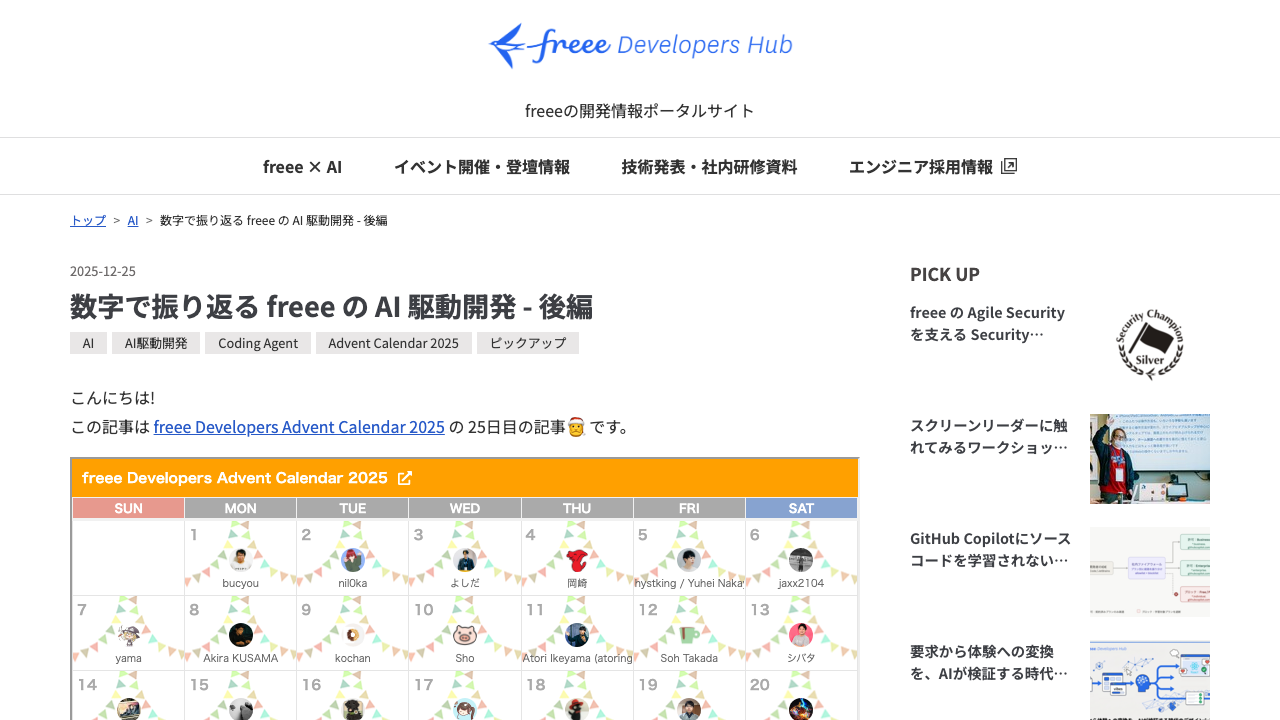Select the ピックアップ tag
Viewport: 1280px width, 720px height.
tap(528, 343)
